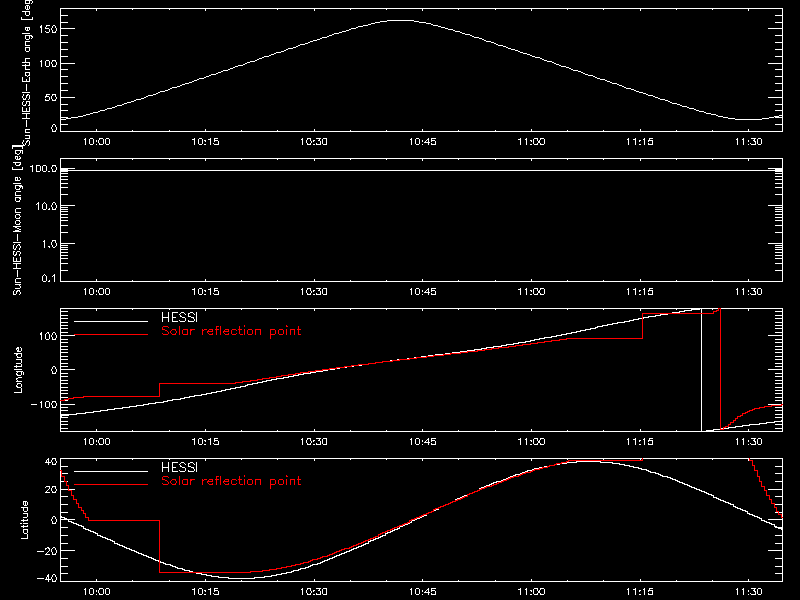Click the 40 tick on Latitude plot
This screenshot has height=600, width=800.
point(51,462)
